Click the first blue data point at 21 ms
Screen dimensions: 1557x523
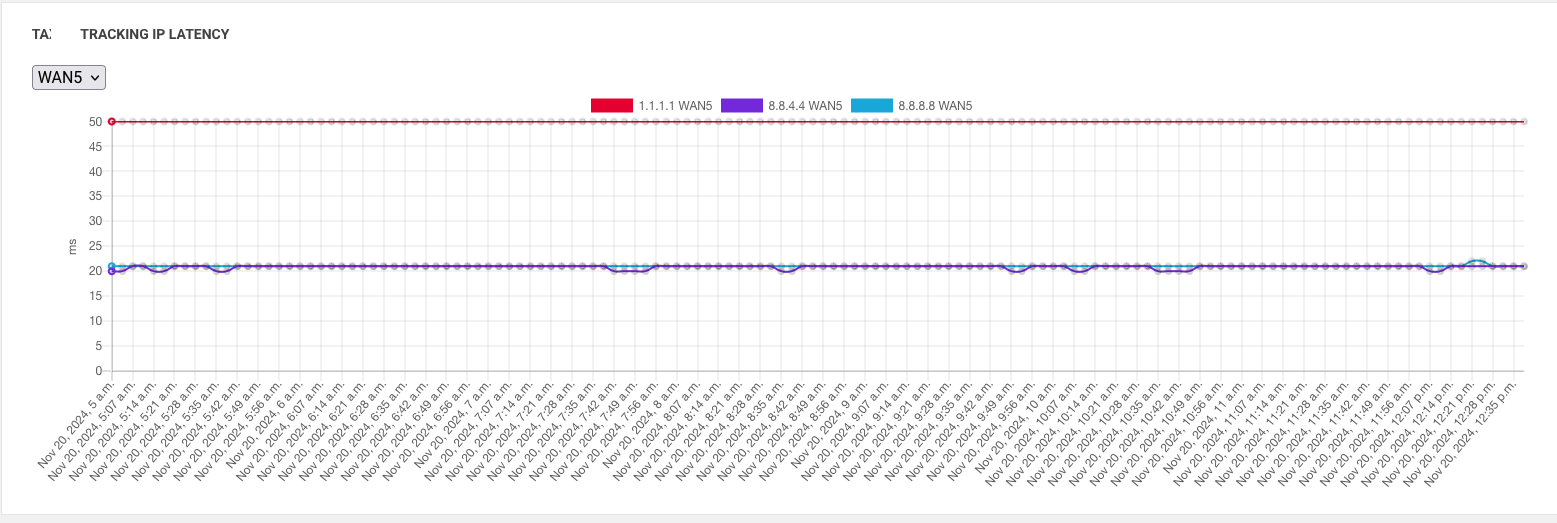111,265
